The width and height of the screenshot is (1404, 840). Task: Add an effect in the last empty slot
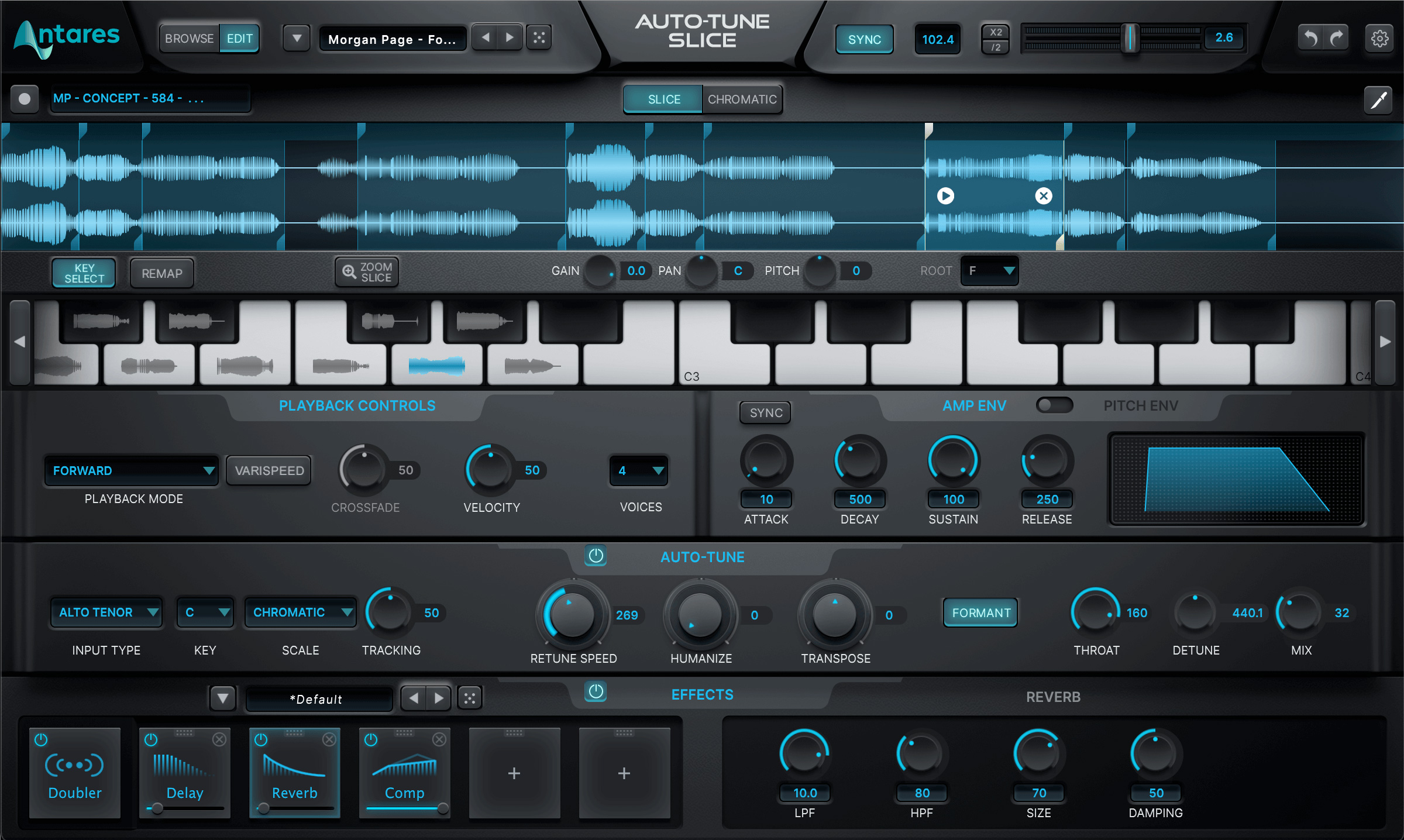click(x=624, y=773)
